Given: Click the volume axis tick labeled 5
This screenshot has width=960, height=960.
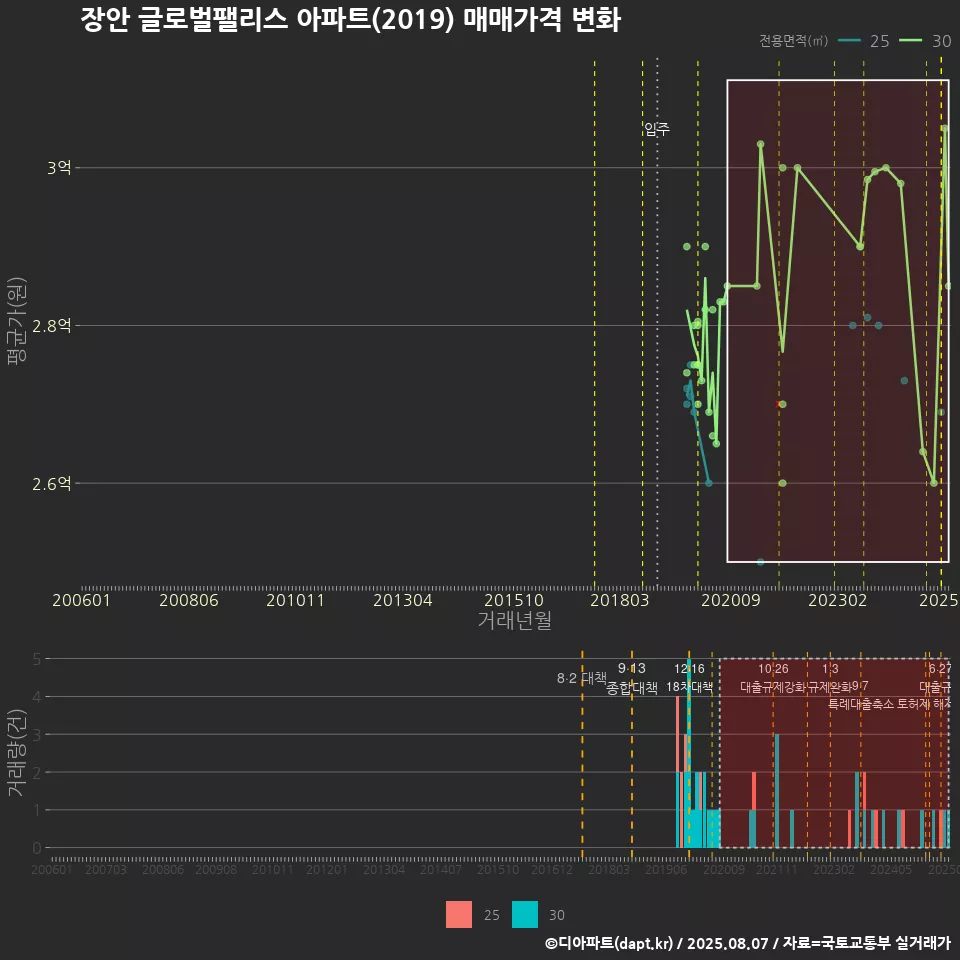Looking at the screenshot, I should click(x=37, y=659).
